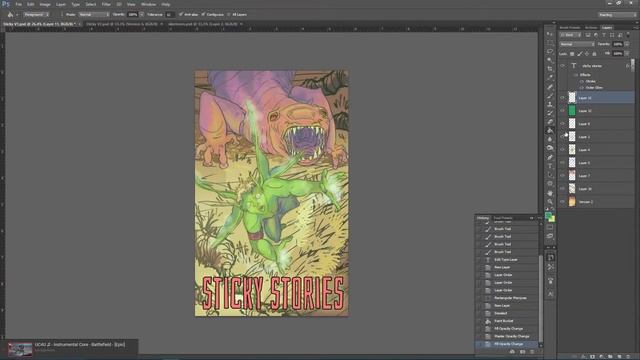Enable All Layers checkbox
The image size is (640, 360).
coord(229,14)
